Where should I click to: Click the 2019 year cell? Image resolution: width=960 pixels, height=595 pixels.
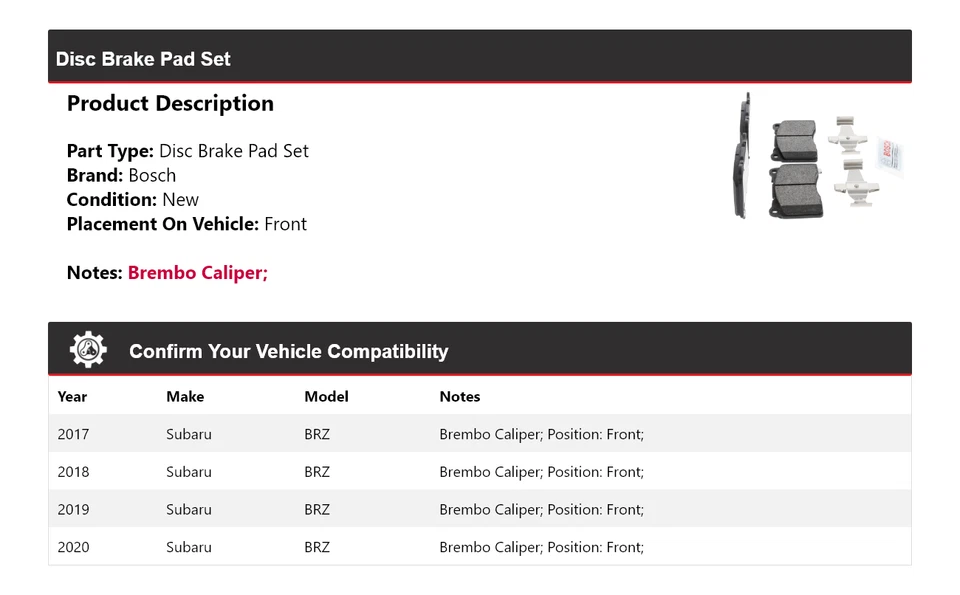pos(73,510)
